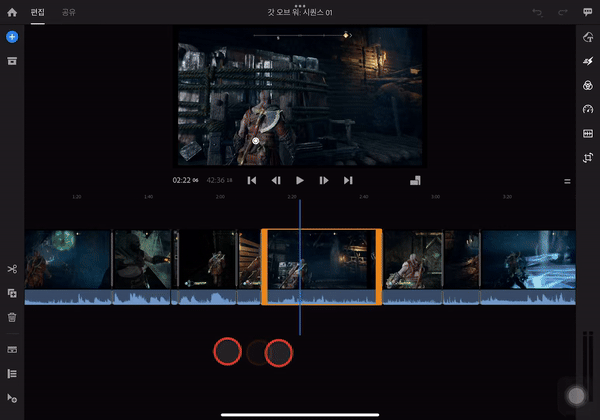Click the selected clip's left orange trim handle
Viewport: 600px width, 420px height.
pos(264,267)
